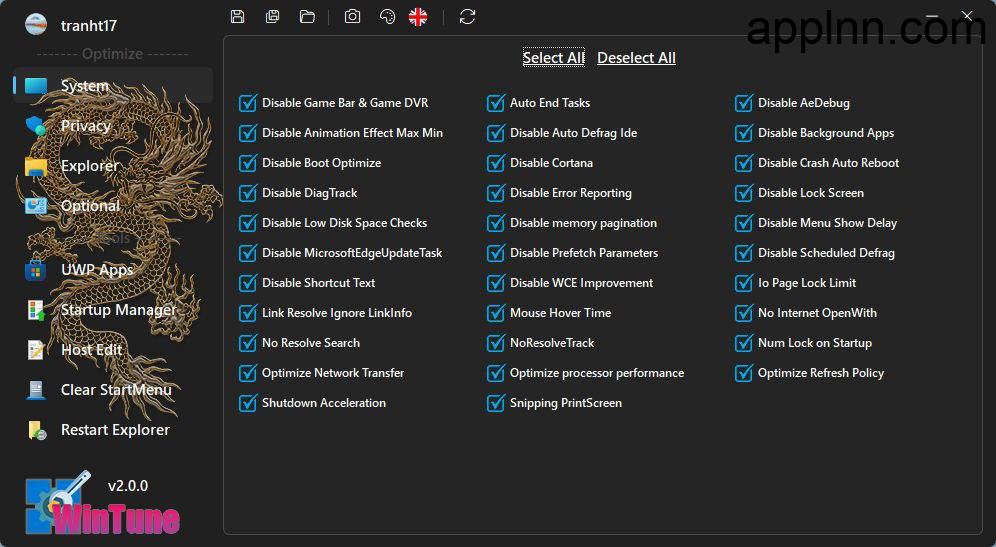Open the theme palette icon
996x547 pixels.
[387, 17]
